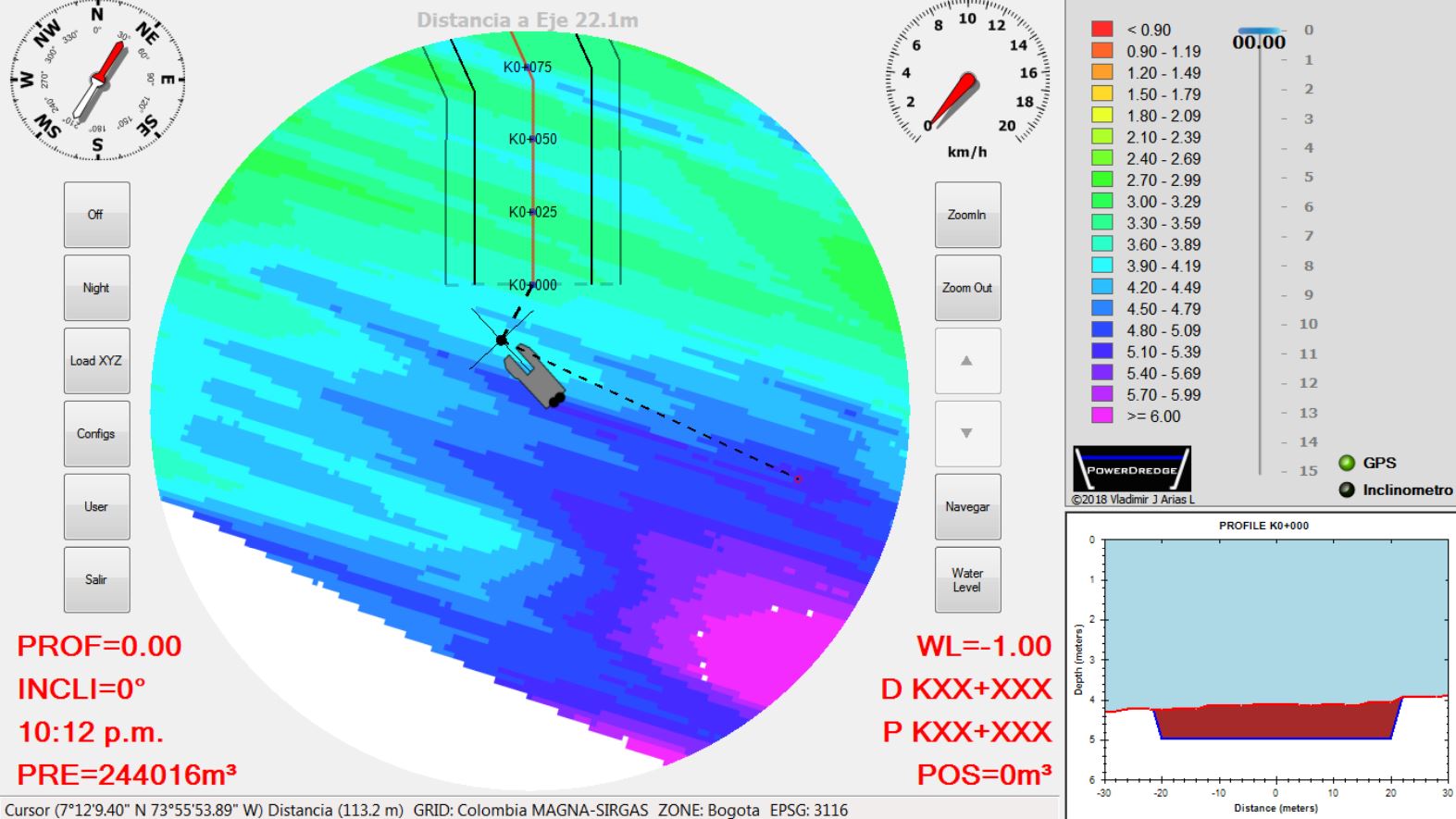Click the magenta >= 6.00 legend swatch
The width and height of the screenshot is (1456, 819).
click(1101, 416)
